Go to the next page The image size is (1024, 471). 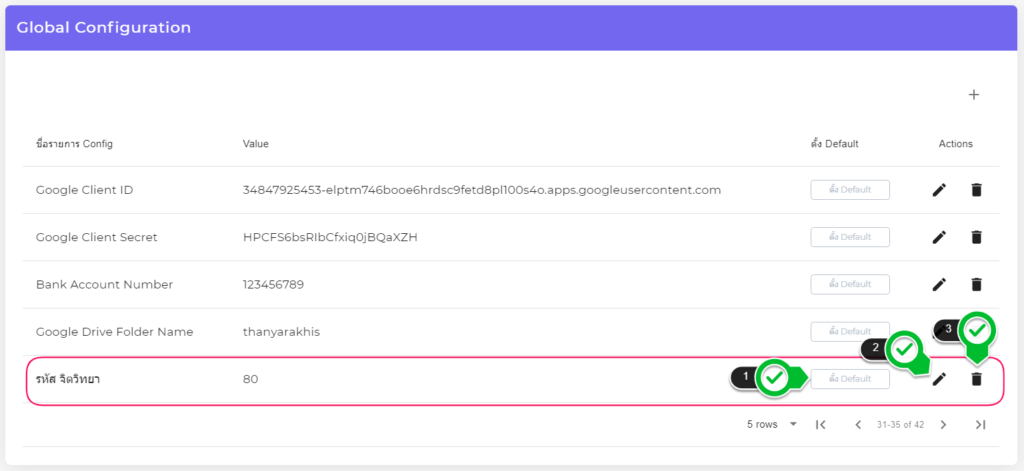coord(943,425)
